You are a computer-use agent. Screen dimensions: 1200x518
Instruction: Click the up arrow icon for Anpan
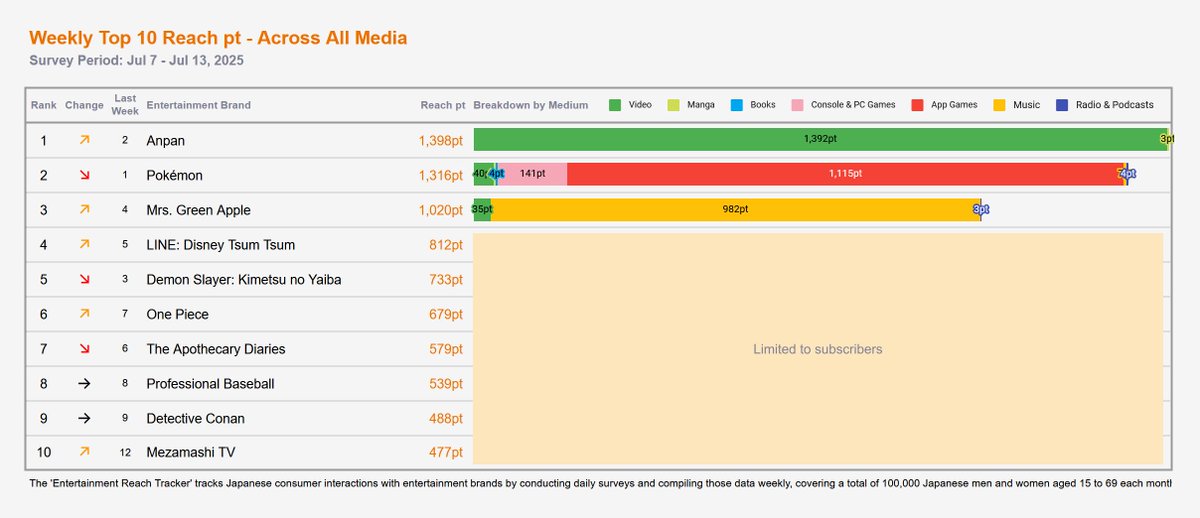click(x=84, y=141)
